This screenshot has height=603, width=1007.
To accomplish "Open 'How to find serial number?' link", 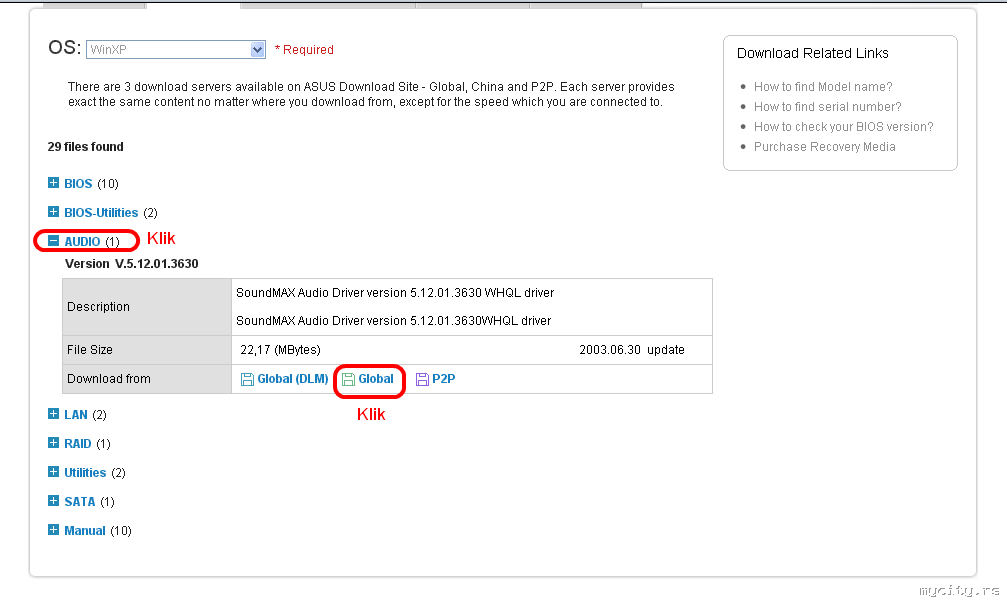I will pyautogui.click(x=827, y=107).
